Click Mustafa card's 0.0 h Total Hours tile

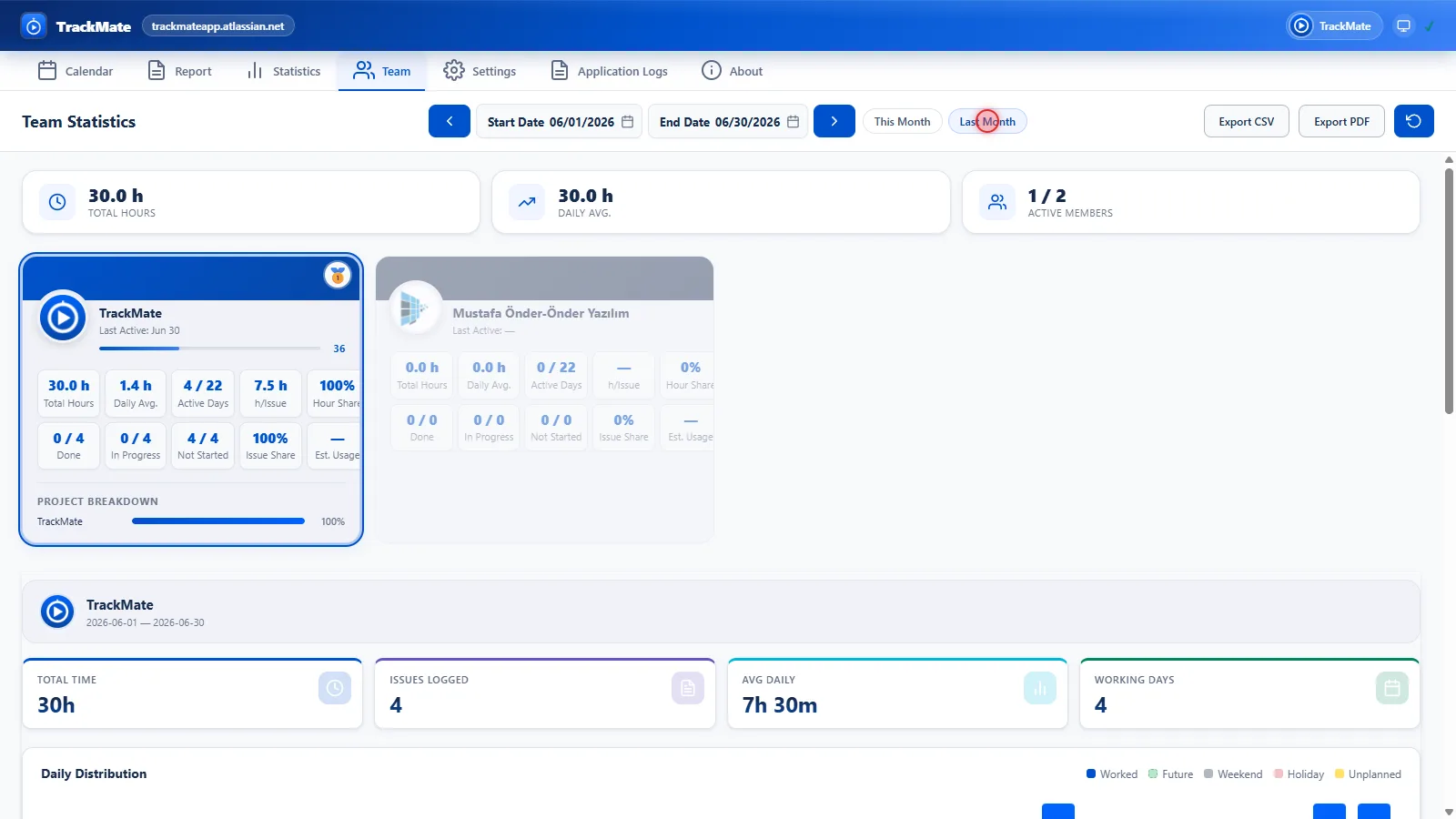(422, 376)
